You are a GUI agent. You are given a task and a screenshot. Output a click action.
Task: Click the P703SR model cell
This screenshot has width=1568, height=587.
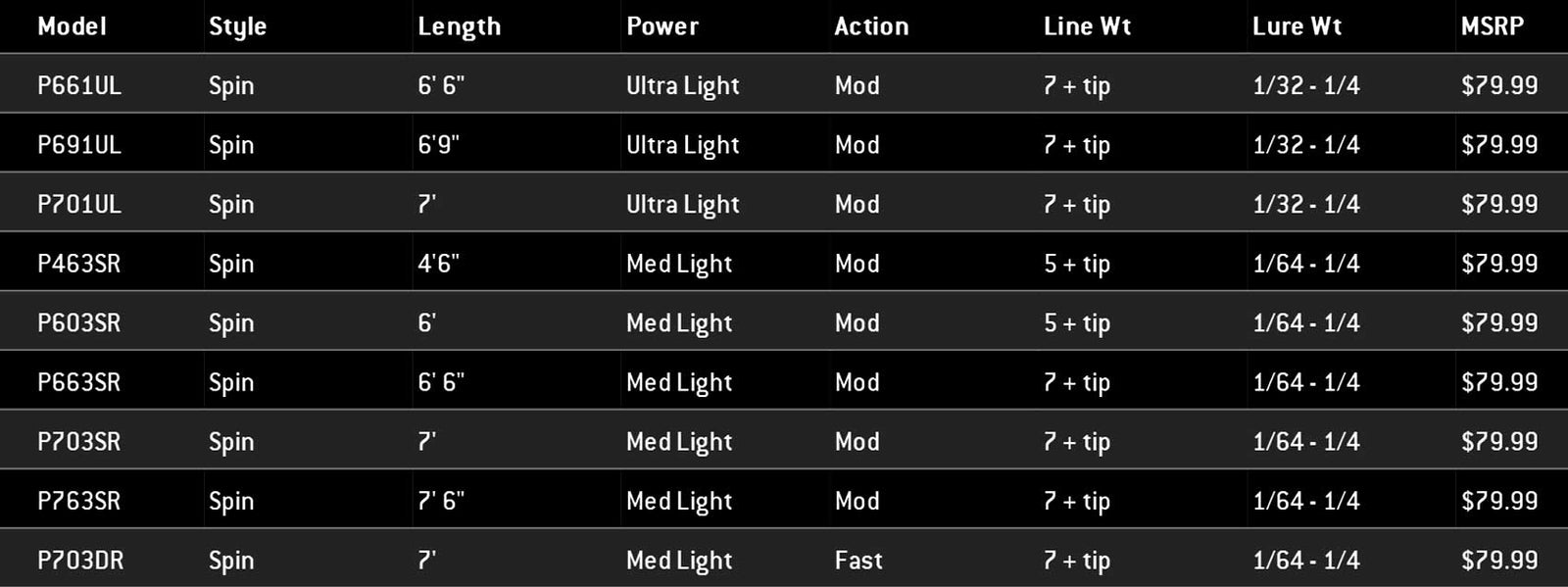[79, 441]
